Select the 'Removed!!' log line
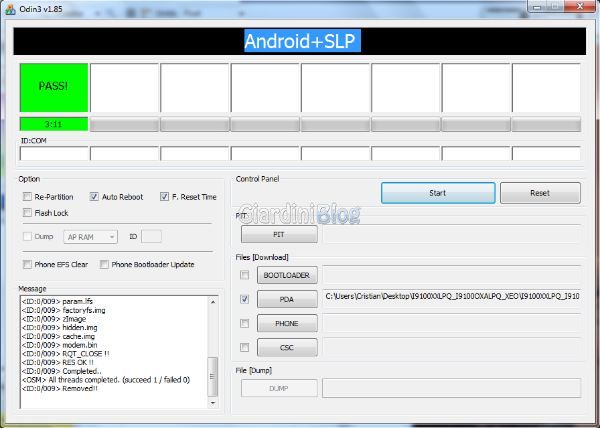The width and height of the screenshot is (600, 428). tap(60, 389)
